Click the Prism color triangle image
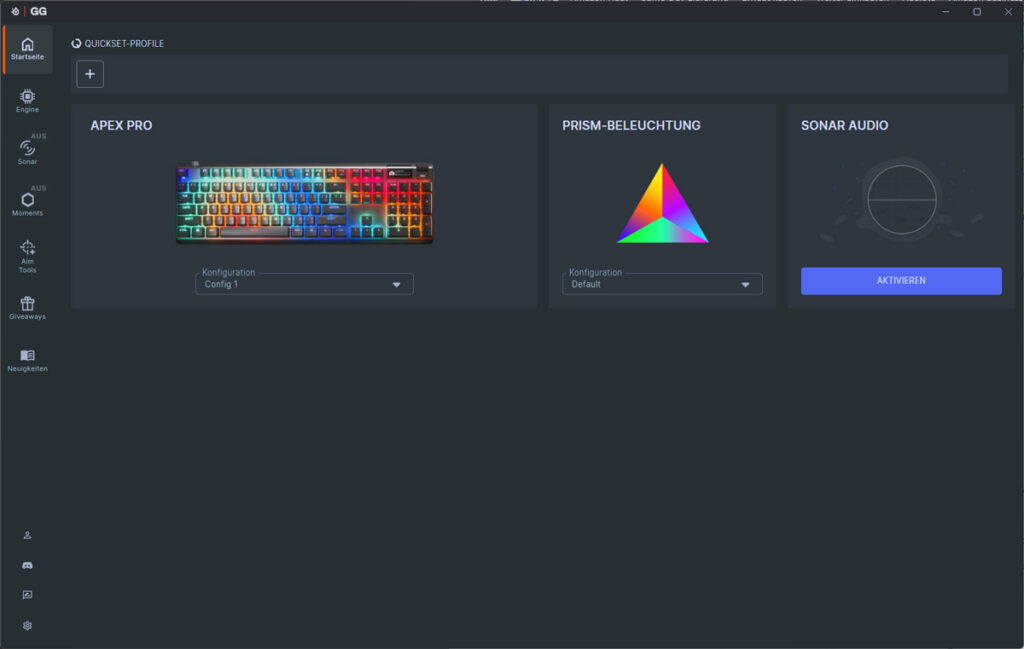Image resolution: width=1024 pixels, height=649 pixels. (x=662, y=203)
